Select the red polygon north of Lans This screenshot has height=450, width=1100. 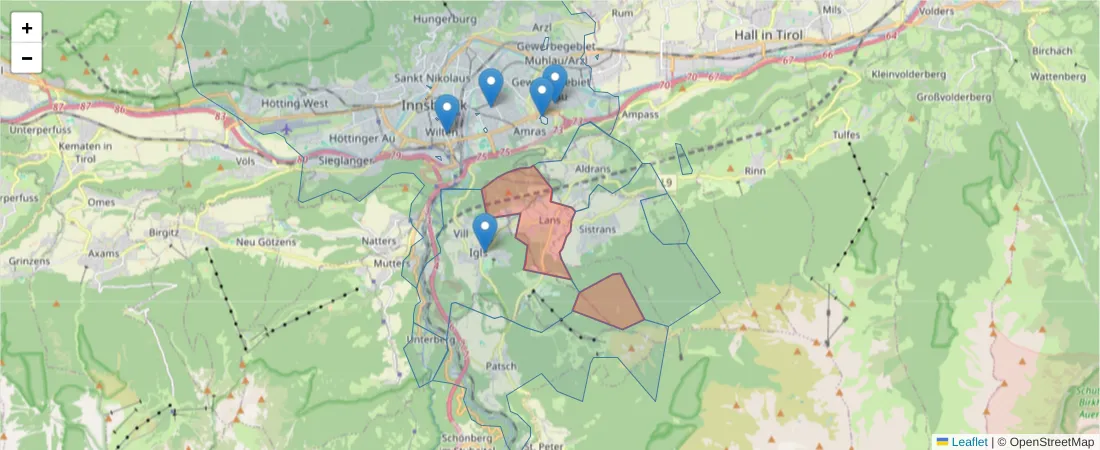(x=518, y=190)
